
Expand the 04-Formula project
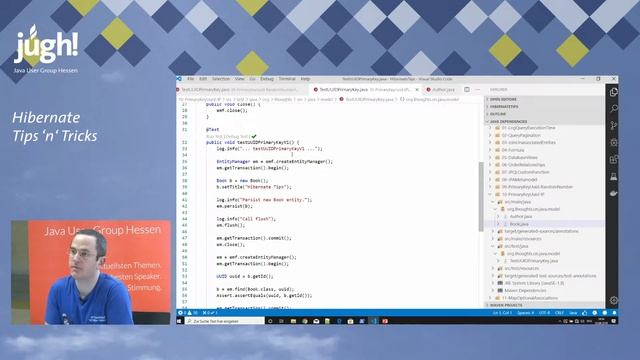[x=491, y=150]
